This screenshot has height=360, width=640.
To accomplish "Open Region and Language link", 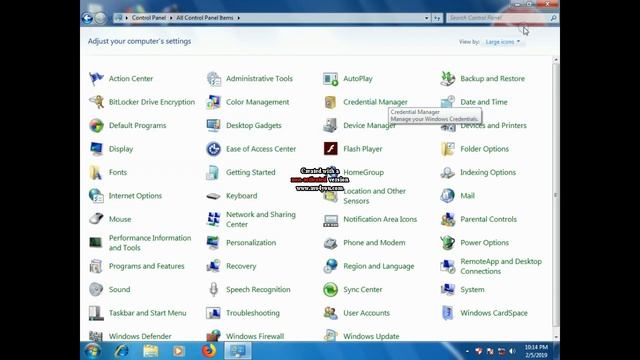I will 378,266.
